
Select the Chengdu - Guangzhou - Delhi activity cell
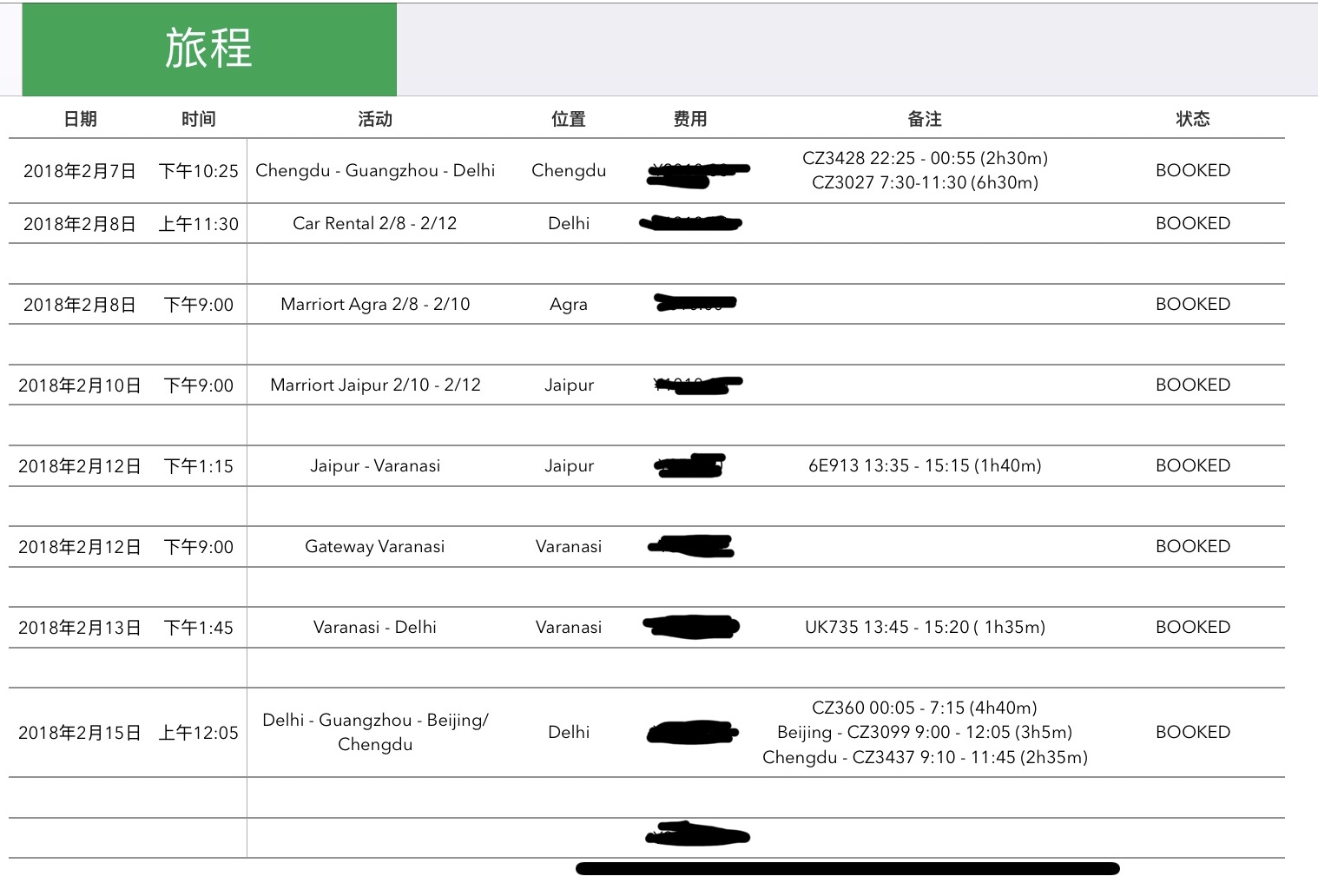point(375,171)
